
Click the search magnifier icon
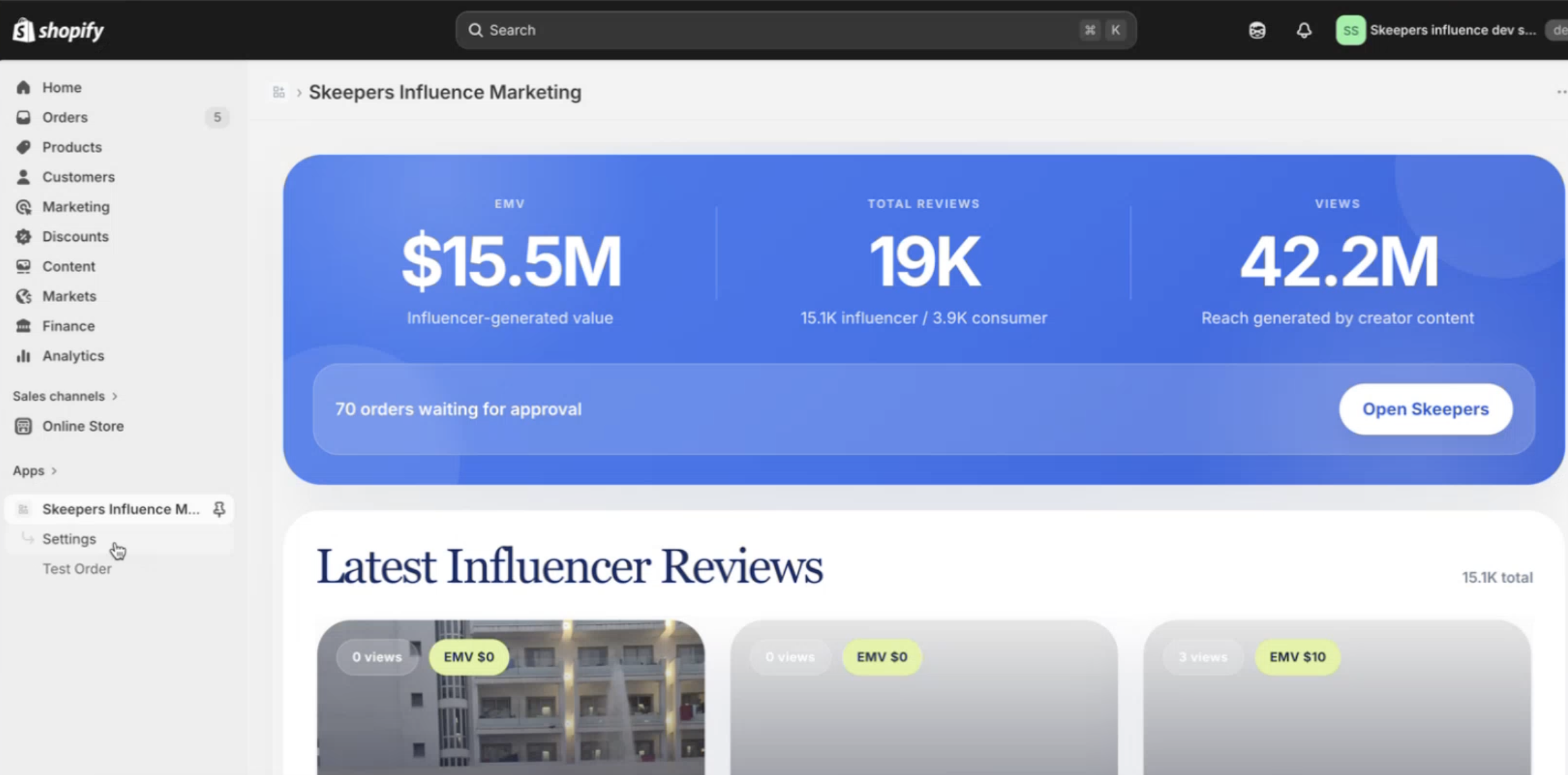475,30
